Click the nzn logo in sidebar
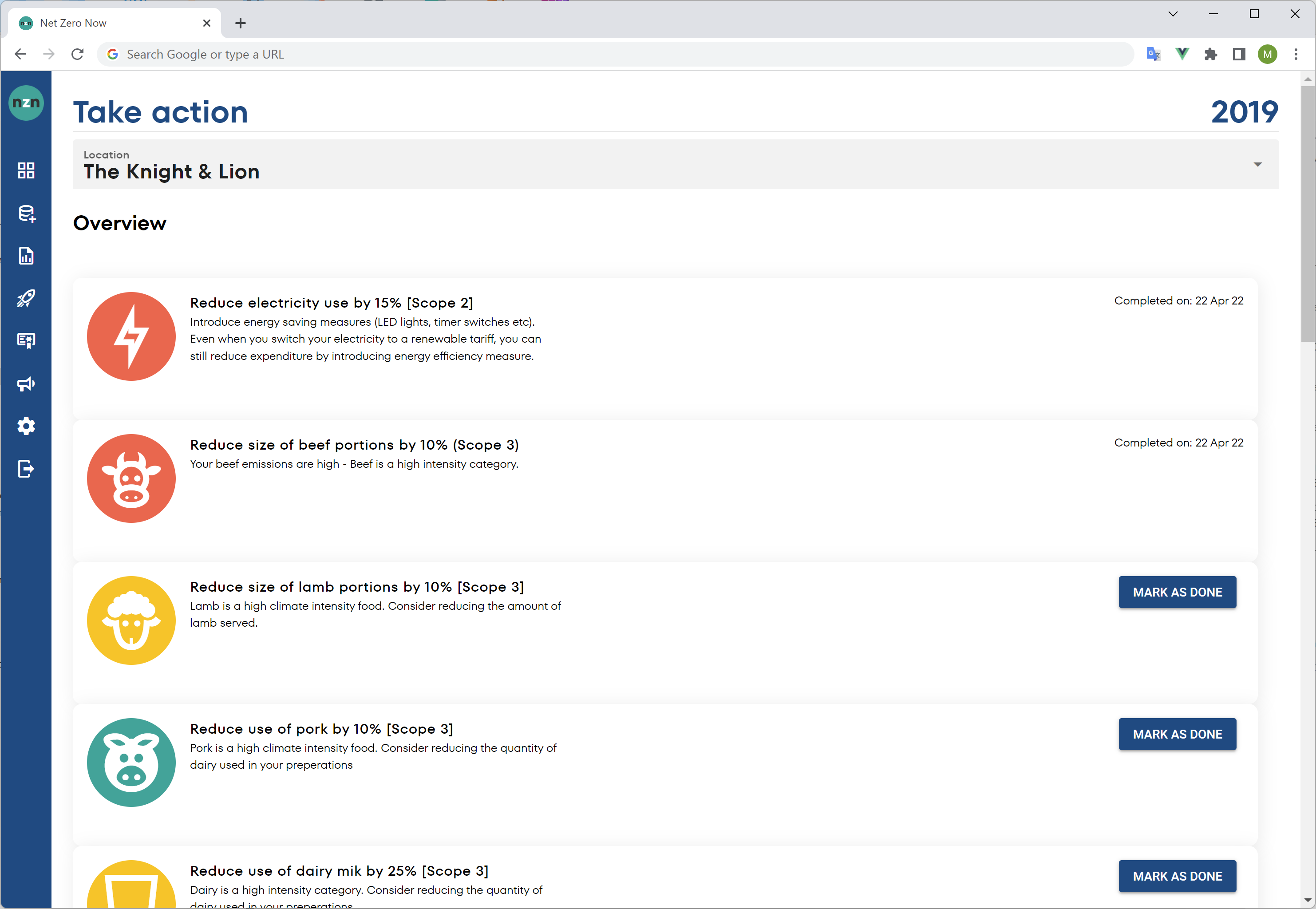 click(26, 103)
